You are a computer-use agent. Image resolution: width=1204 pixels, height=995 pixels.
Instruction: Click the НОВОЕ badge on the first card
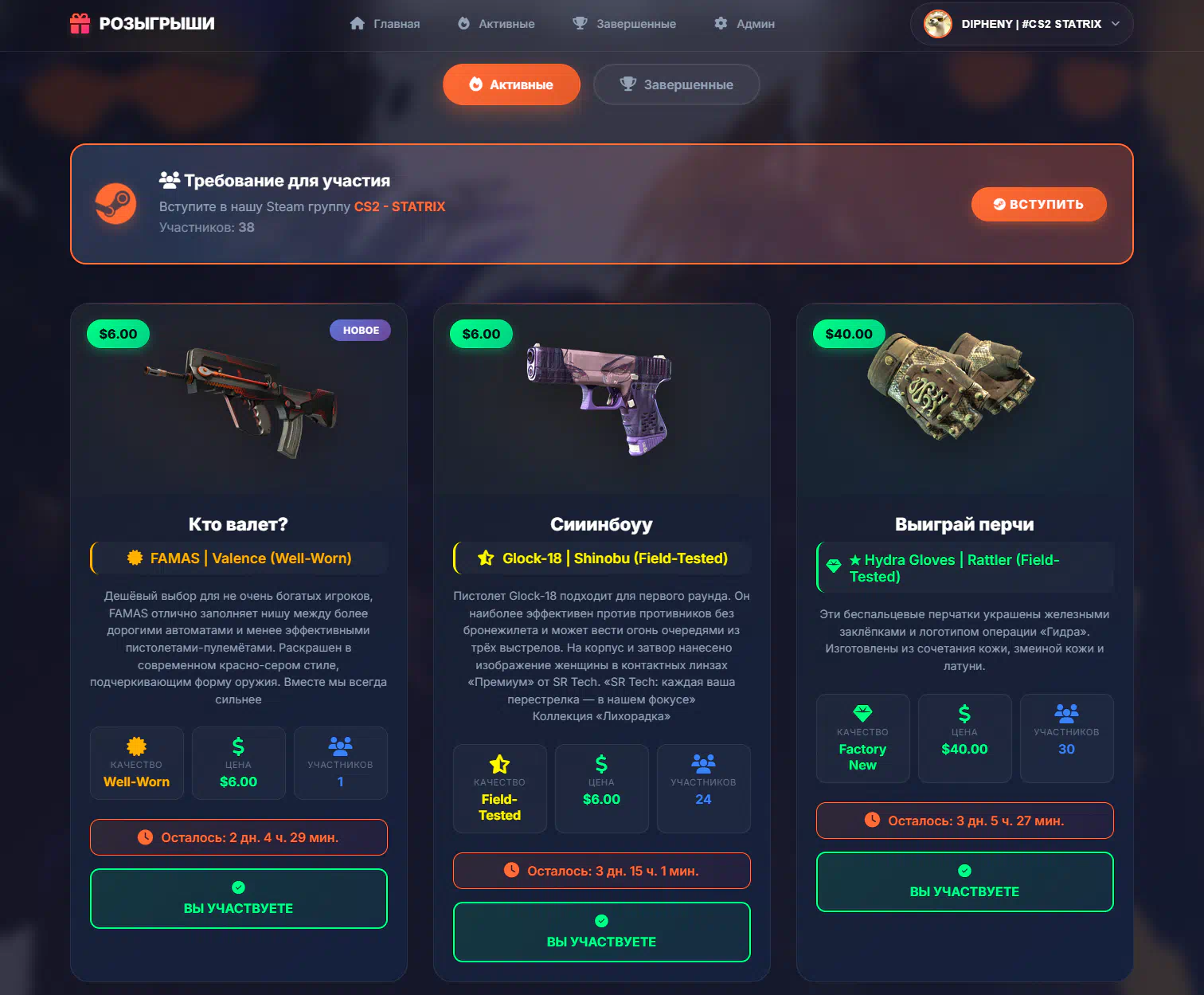pyautogui.click(x=361, y=331)
